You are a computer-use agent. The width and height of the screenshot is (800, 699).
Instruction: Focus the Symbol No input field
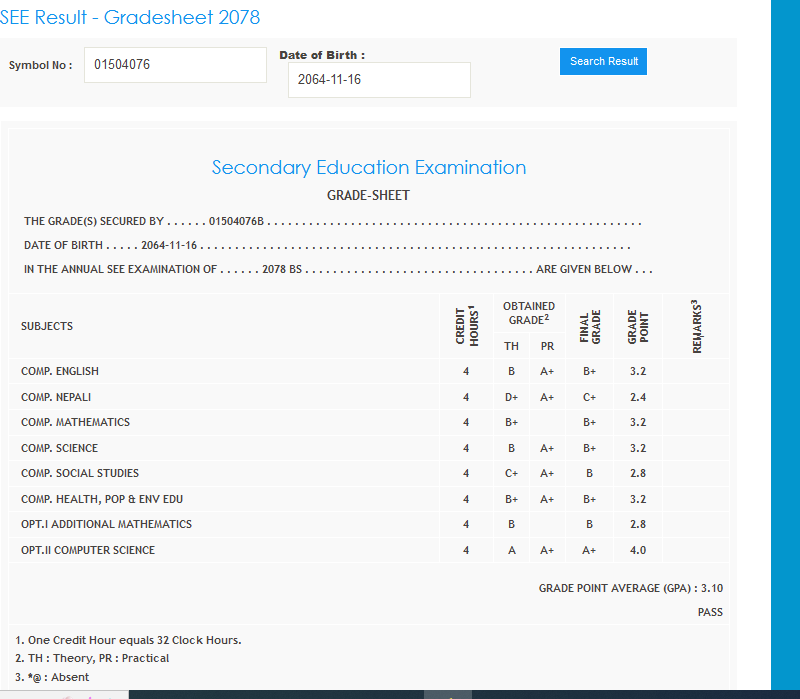point(175,65)
